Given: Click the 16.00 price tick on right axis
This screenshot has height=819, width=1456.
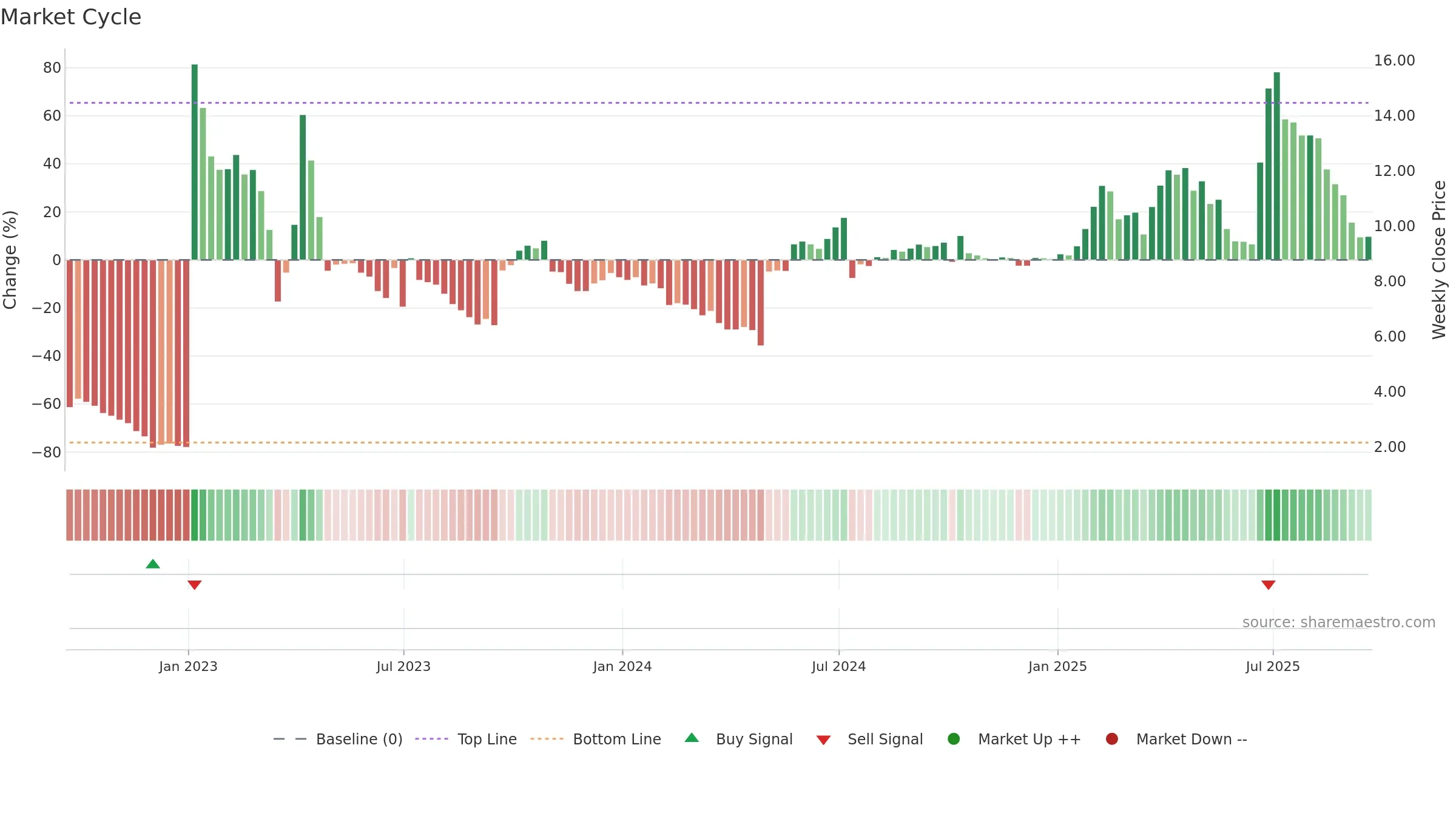Looking at the screenshot, I should coord(1395,60).
